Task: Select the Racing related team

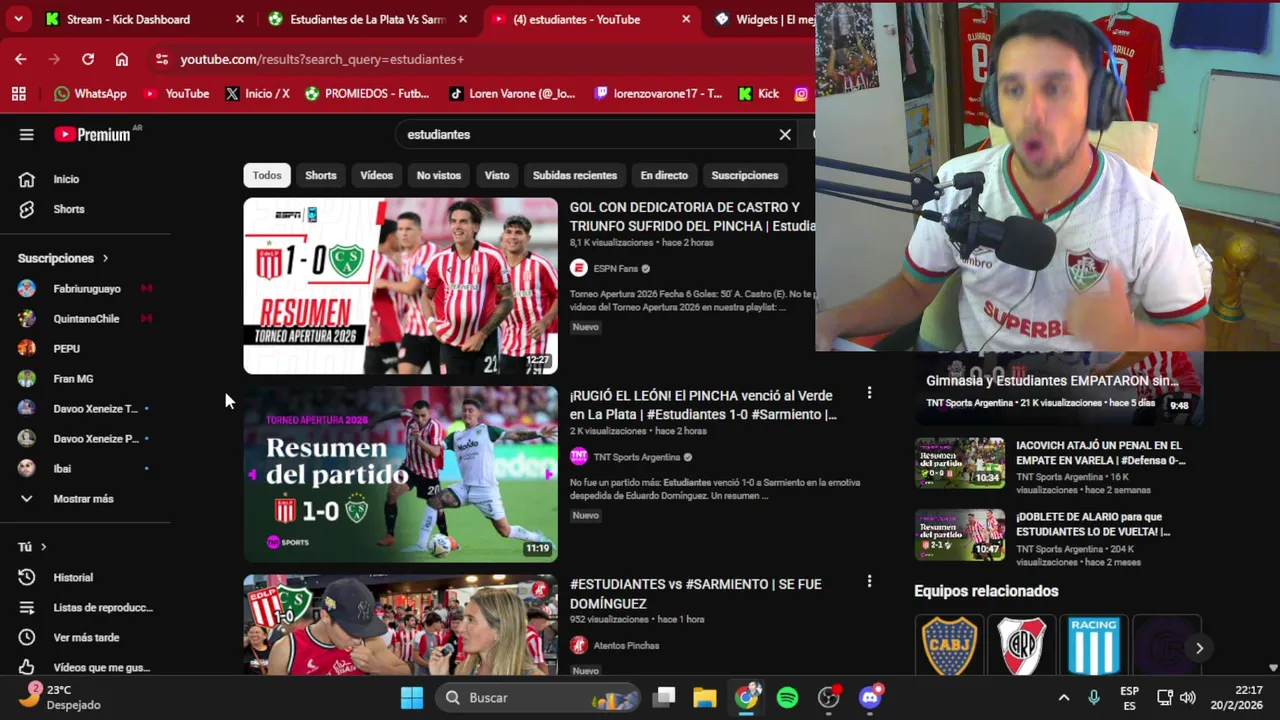Action: 1094,647
